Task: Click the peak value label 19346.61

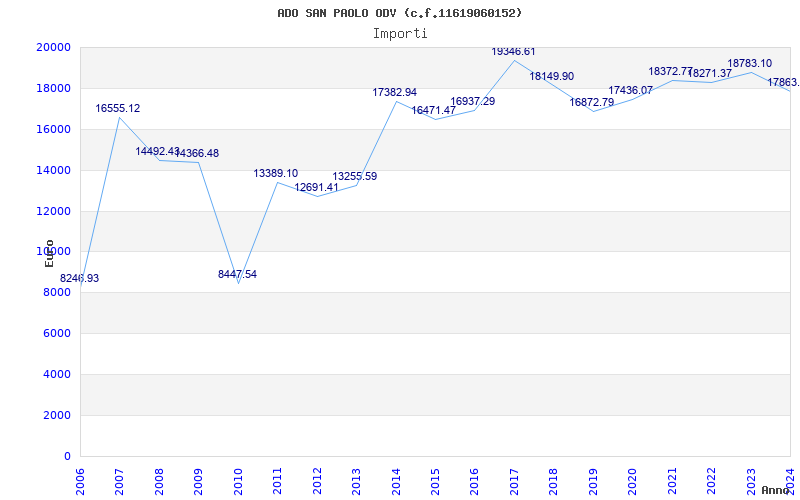Action: (x=513, y=52)
